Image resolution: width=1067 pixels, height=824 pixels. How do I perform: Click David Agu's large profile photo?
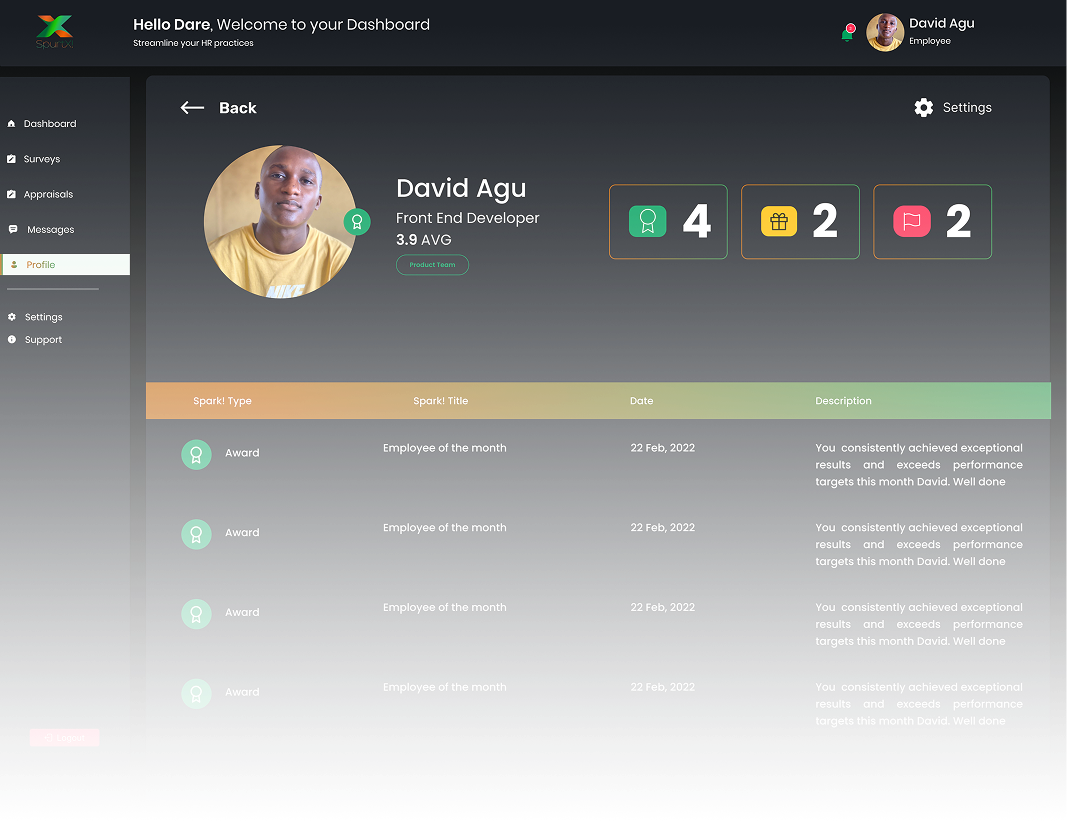(x=278, y=222)
